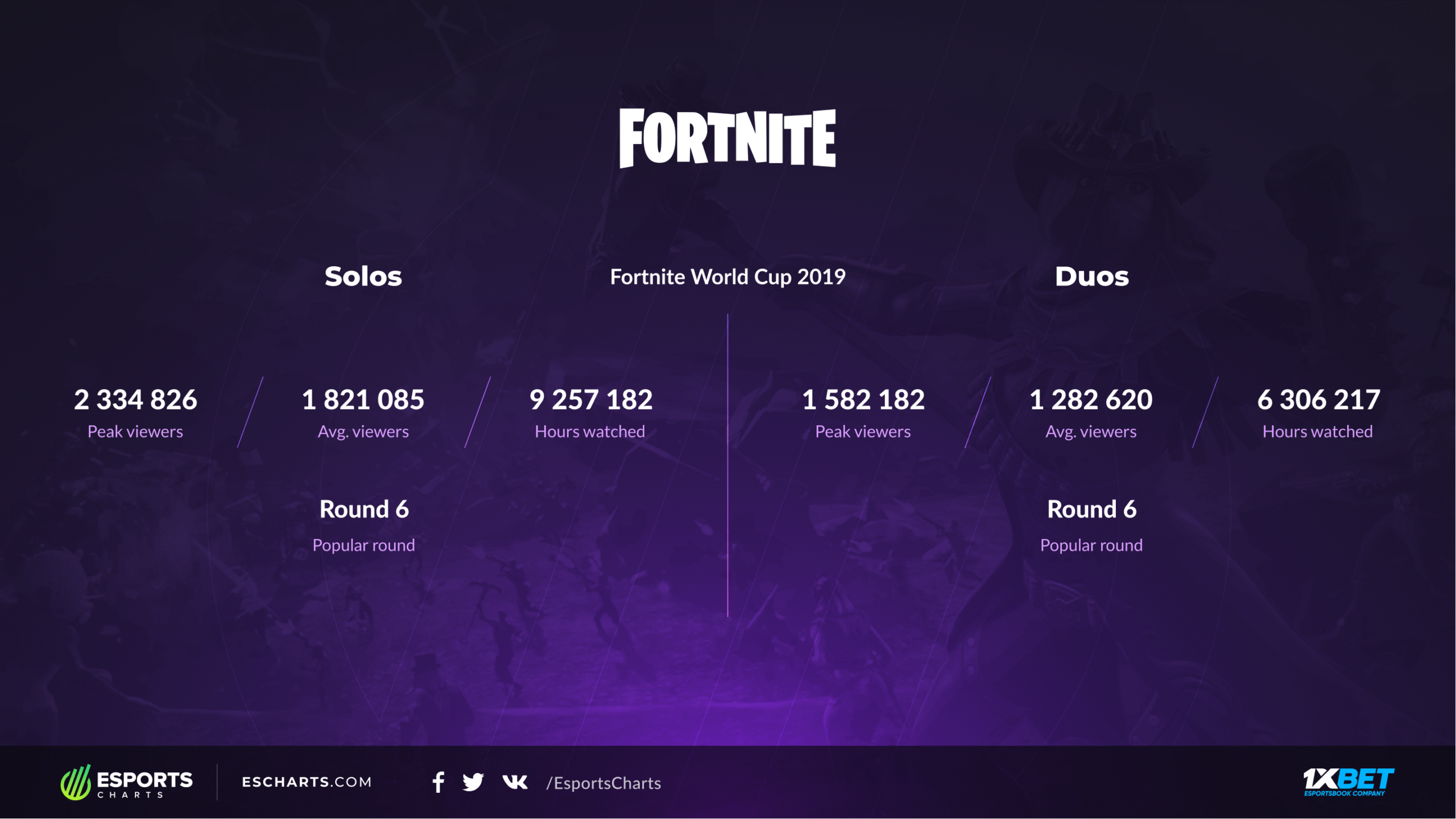Click the Fortnite logo at top
This screenshot has width=1456, height=819.
[727, 138]
